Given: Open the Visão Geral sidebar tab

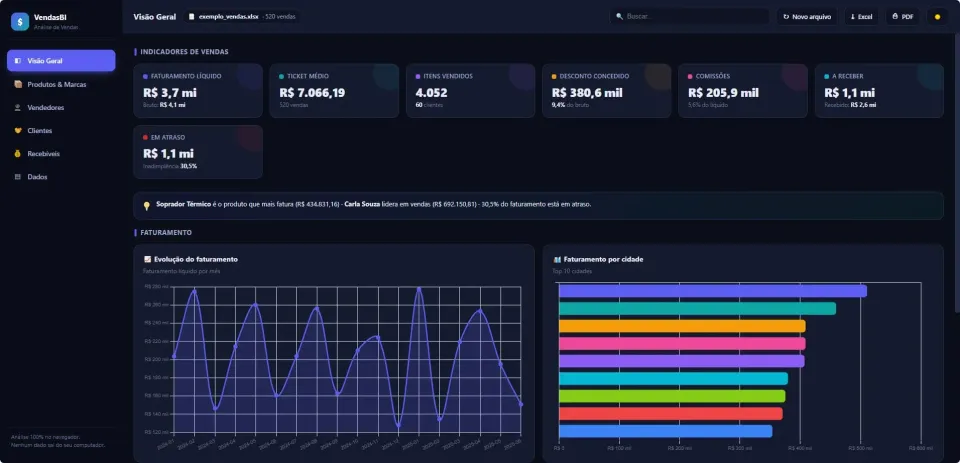Looking at the screenshot, I should point(61,61).
